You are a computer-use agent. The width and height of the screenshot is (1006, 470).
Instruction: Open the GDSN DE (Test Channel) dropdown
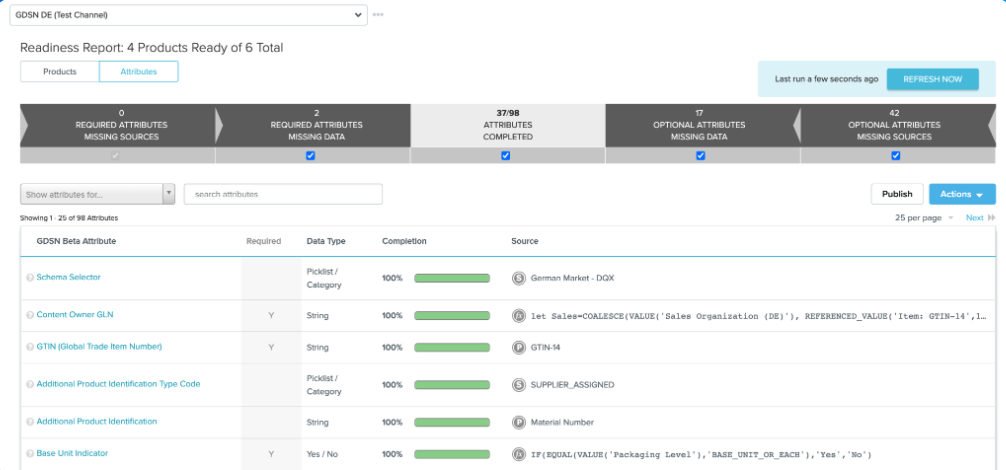click(189, 15)
